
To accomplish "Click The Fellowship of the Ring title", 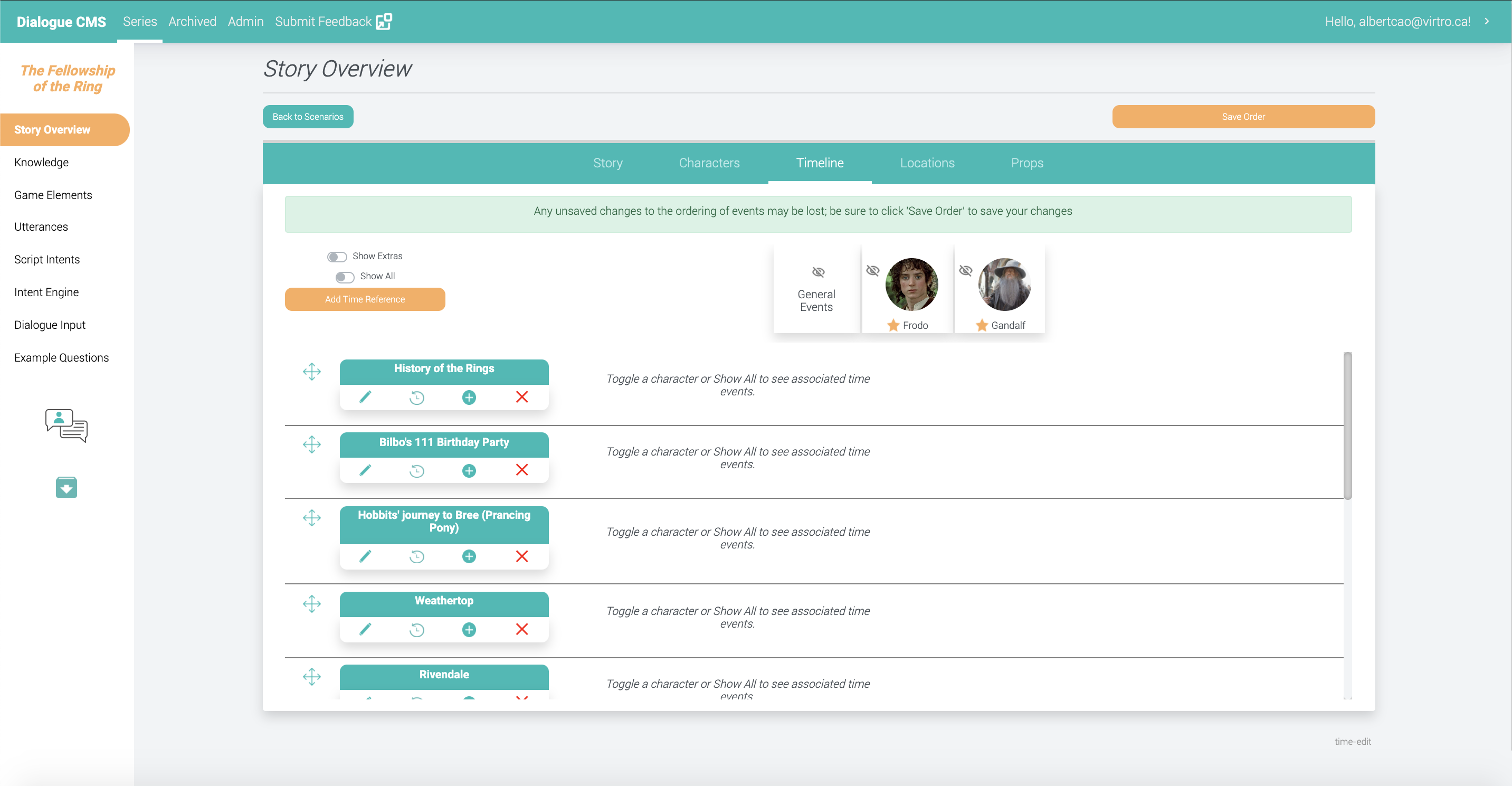I will point(68,78).
